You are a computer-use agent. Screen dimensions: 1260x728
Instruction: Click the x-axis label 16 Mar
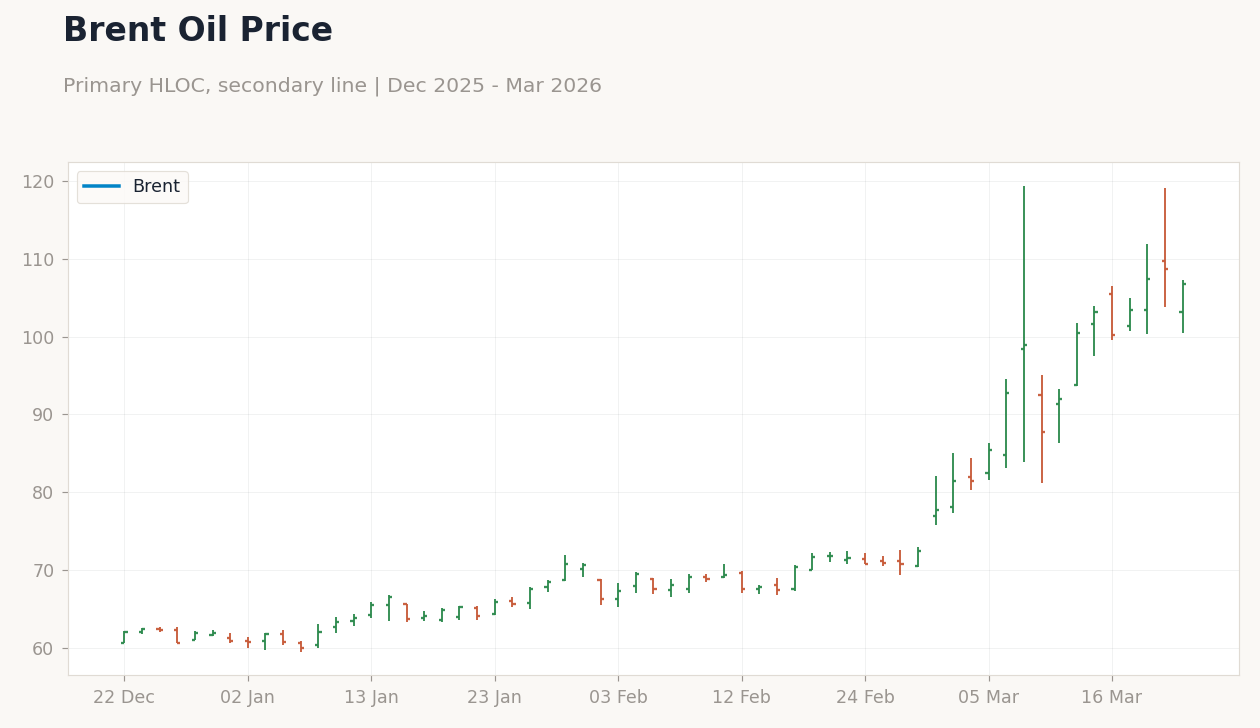click(1111, 698)
